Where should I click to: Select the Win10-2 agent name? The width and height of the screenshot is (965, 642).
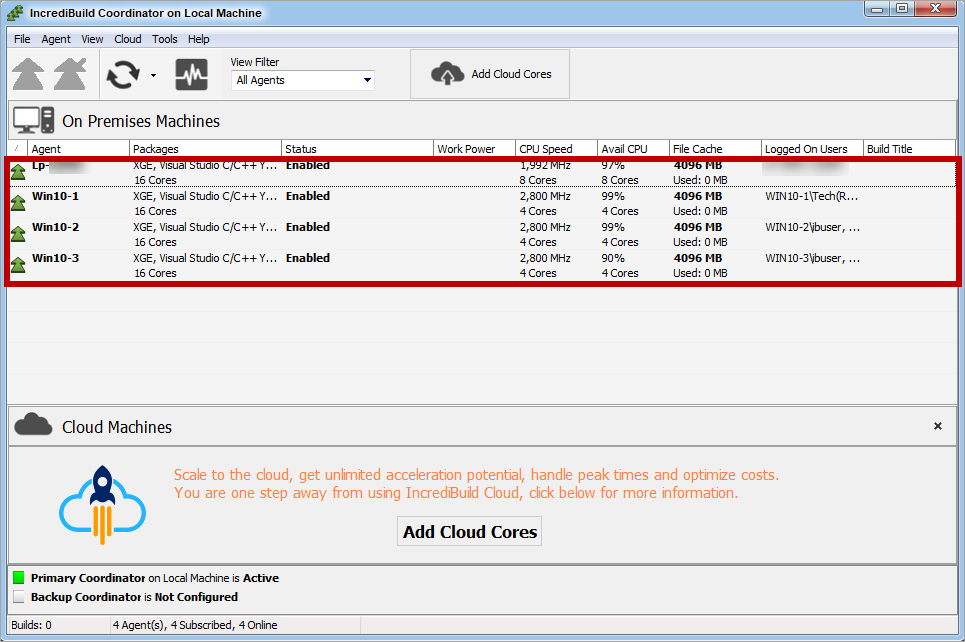coord(55,227)
